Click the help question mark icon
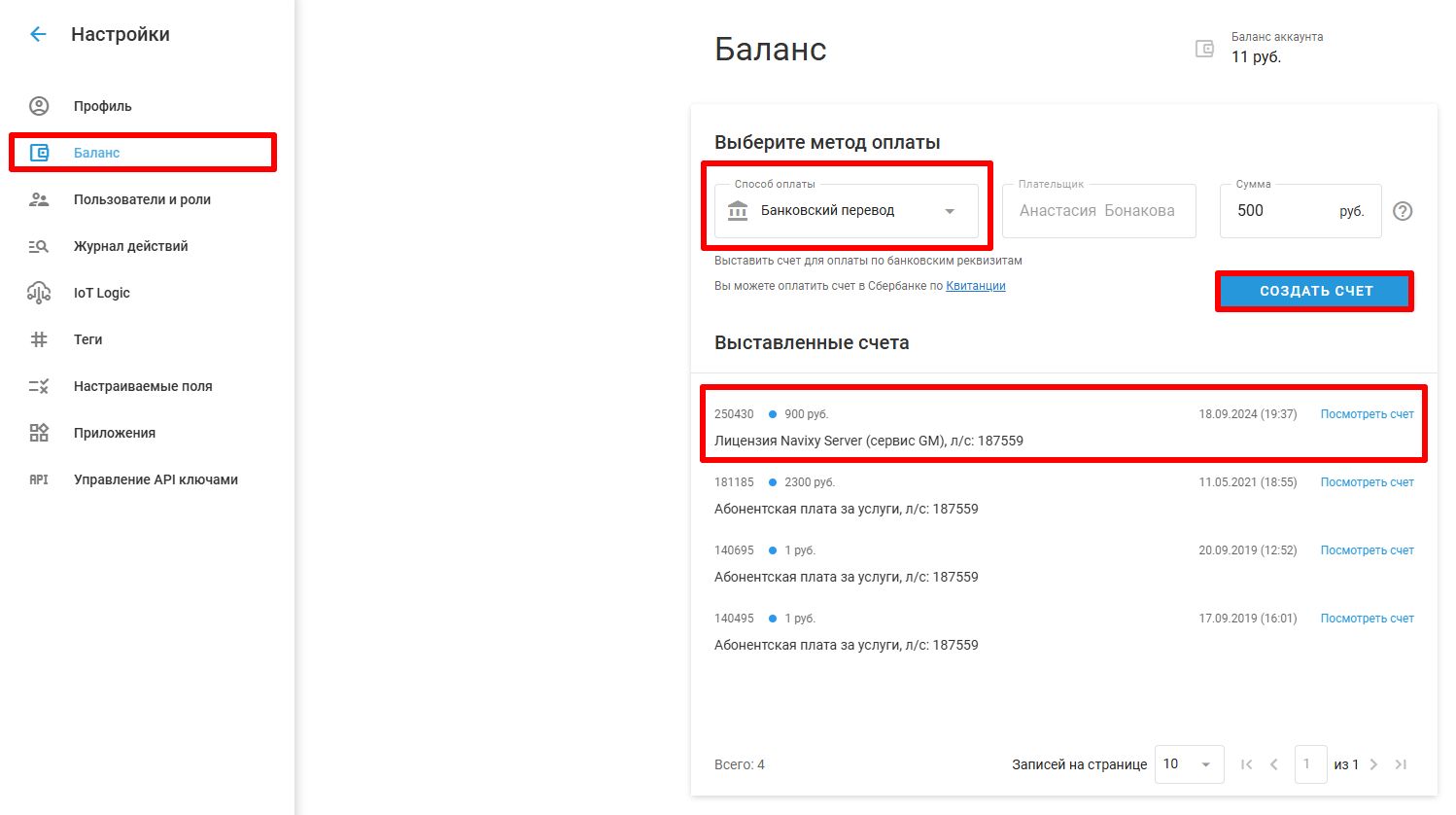Image resolution: width=1456 pixels, height=815 pixels. [1403, 210]
